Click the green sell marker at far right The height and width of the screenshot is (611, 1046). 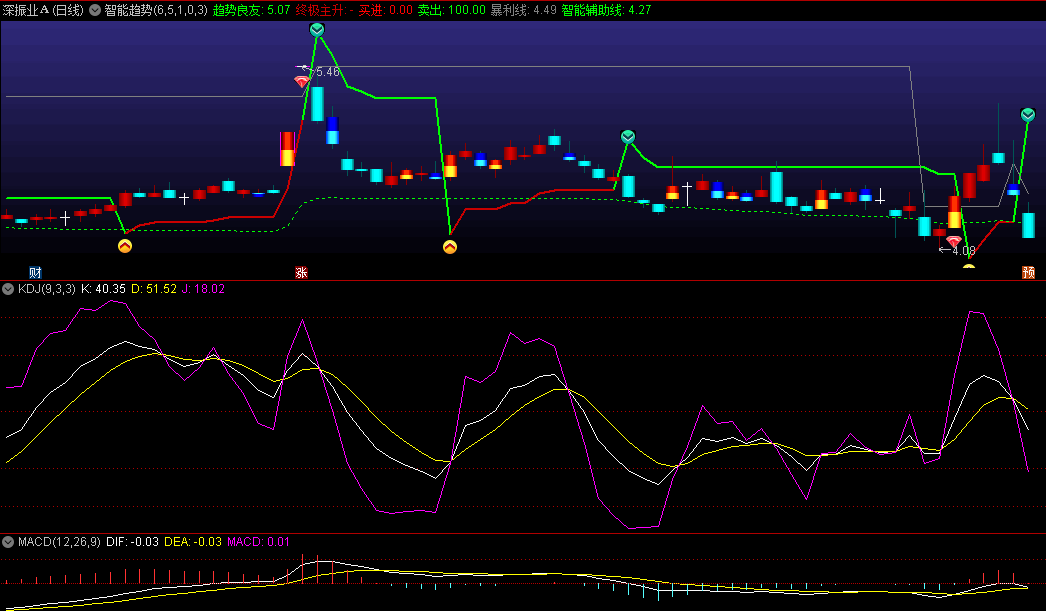click(x=1028, y=115)
